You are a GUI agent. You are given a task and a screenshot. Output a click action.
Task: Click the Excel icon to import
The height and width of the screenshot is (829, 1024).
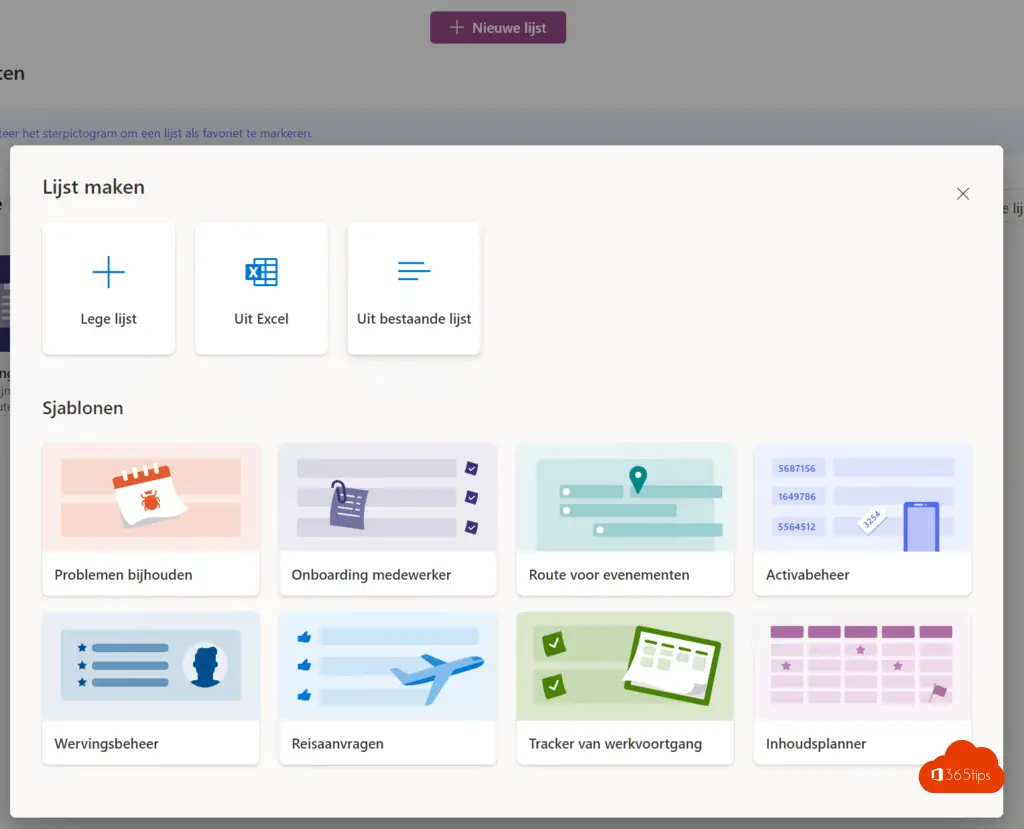(261, 272)
